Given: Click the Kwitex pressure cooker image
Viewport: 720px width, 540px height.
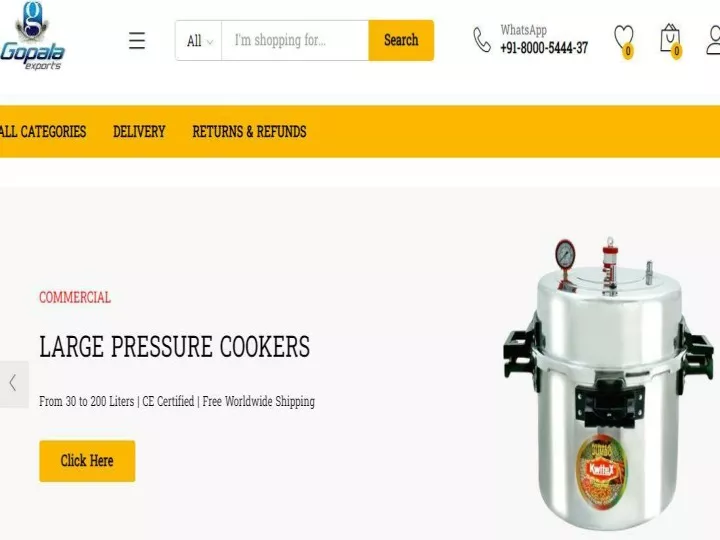Looking at the screenshot, I should pyautogui.click(x=608, y=383).
